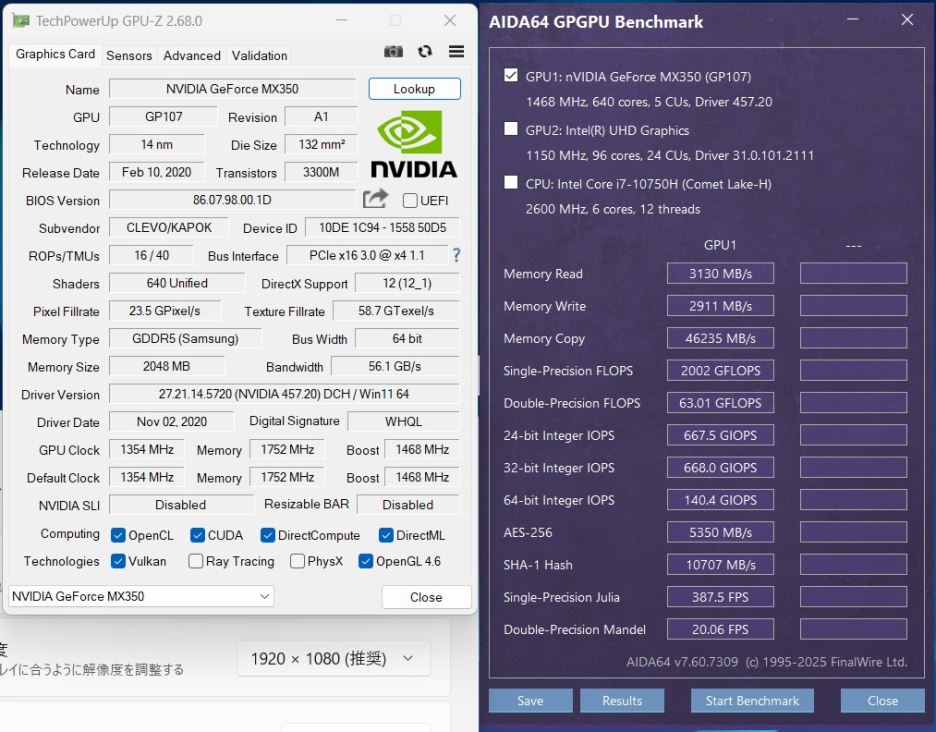The height and width of the screenshot is (732, 936).
Task: Close the AIDA64 window with title bar X
Action: pos(907,20)
